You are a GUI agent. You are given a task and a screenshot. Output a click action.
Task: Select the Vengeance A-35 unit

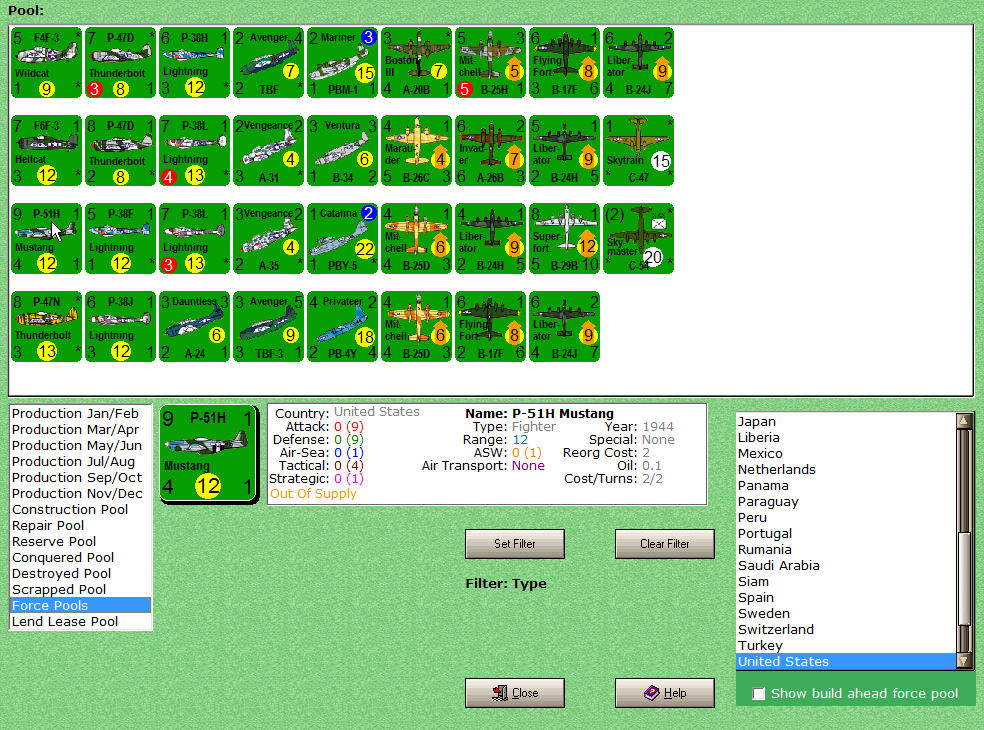tap(269, 239)
